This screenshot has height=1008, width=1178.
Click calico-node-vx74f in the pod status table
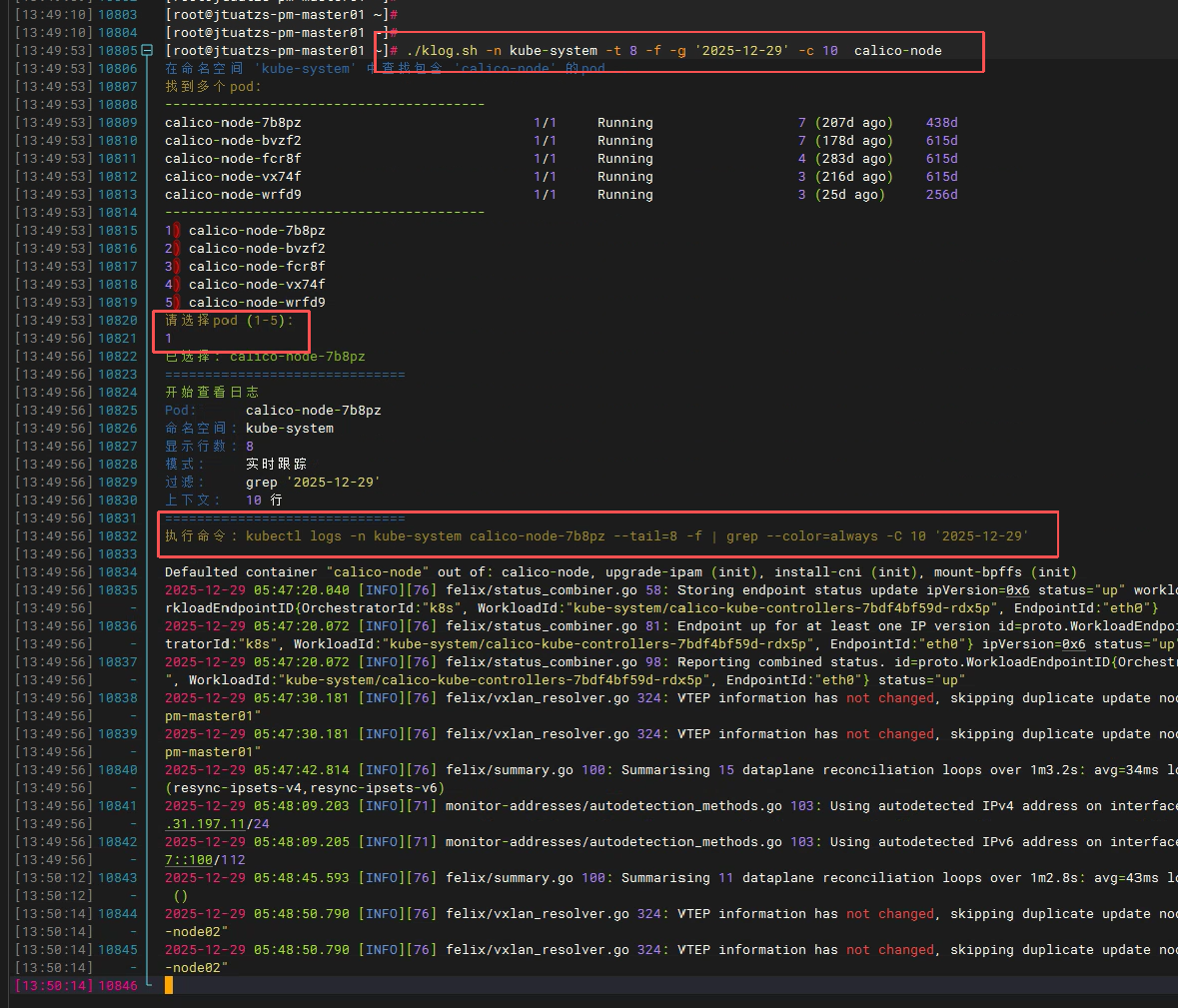[233, 177]
